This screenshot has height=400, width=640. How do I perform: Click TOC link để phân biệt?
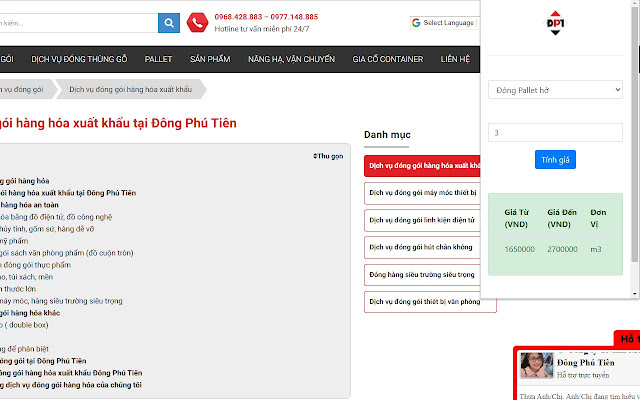pyautogui.click(x=24, y=349)
